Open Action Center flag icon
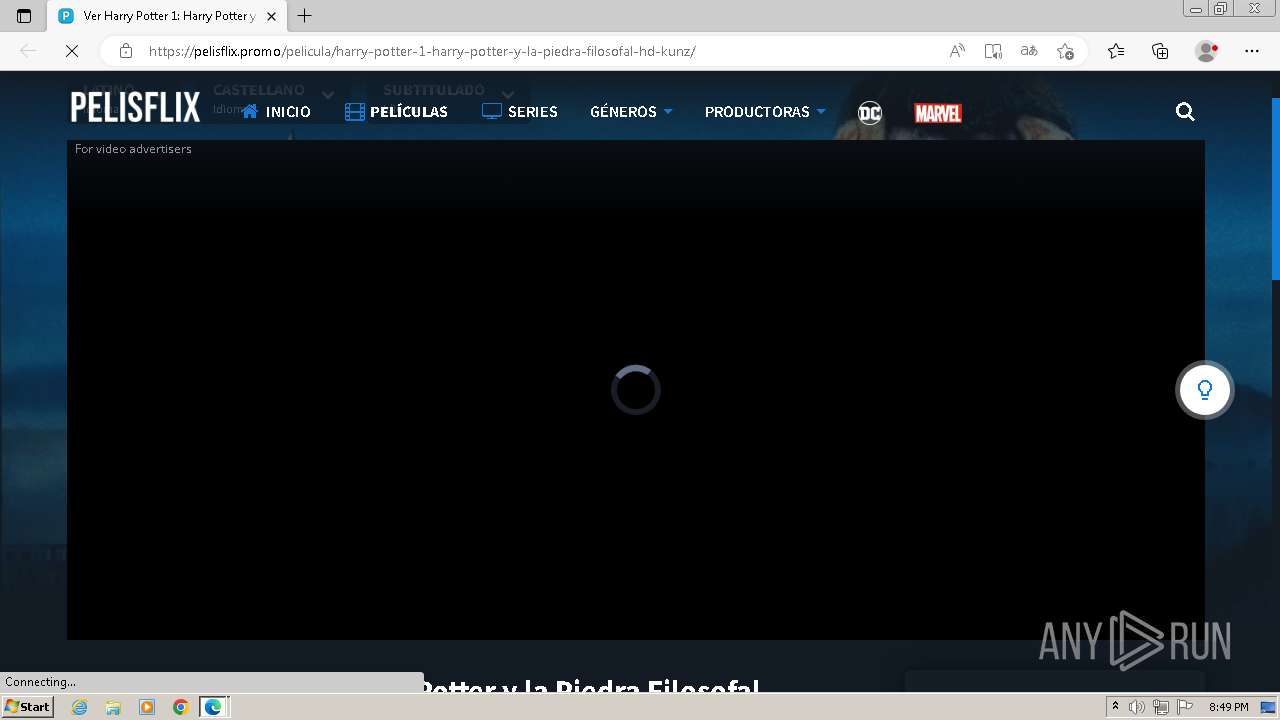Viewport: 1280px width, 720px height. tap(1185, 707)
